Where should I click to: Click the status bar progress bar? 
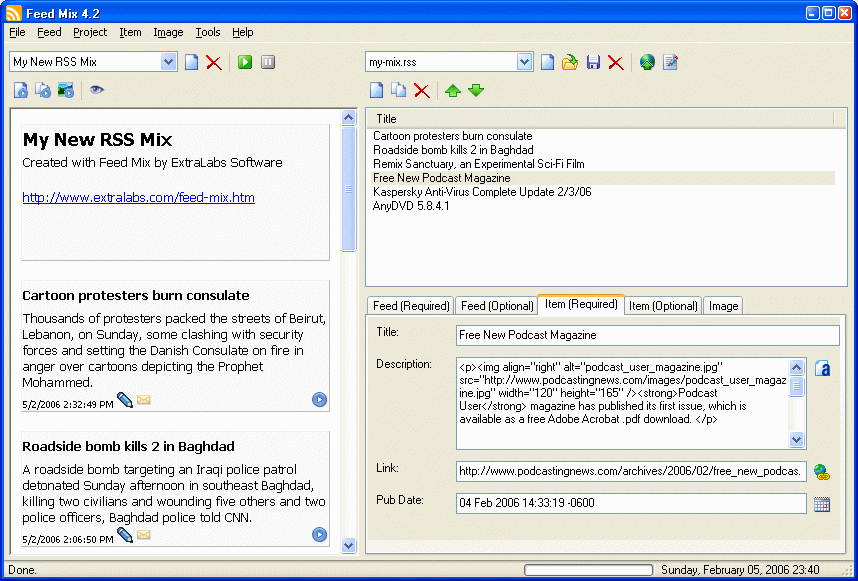pyautogui.click(x=588, y=570)
